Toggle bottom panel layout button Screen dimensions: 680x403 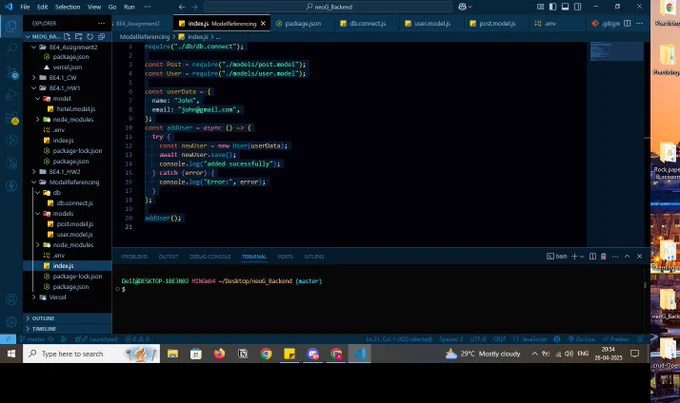coord(565,7)
